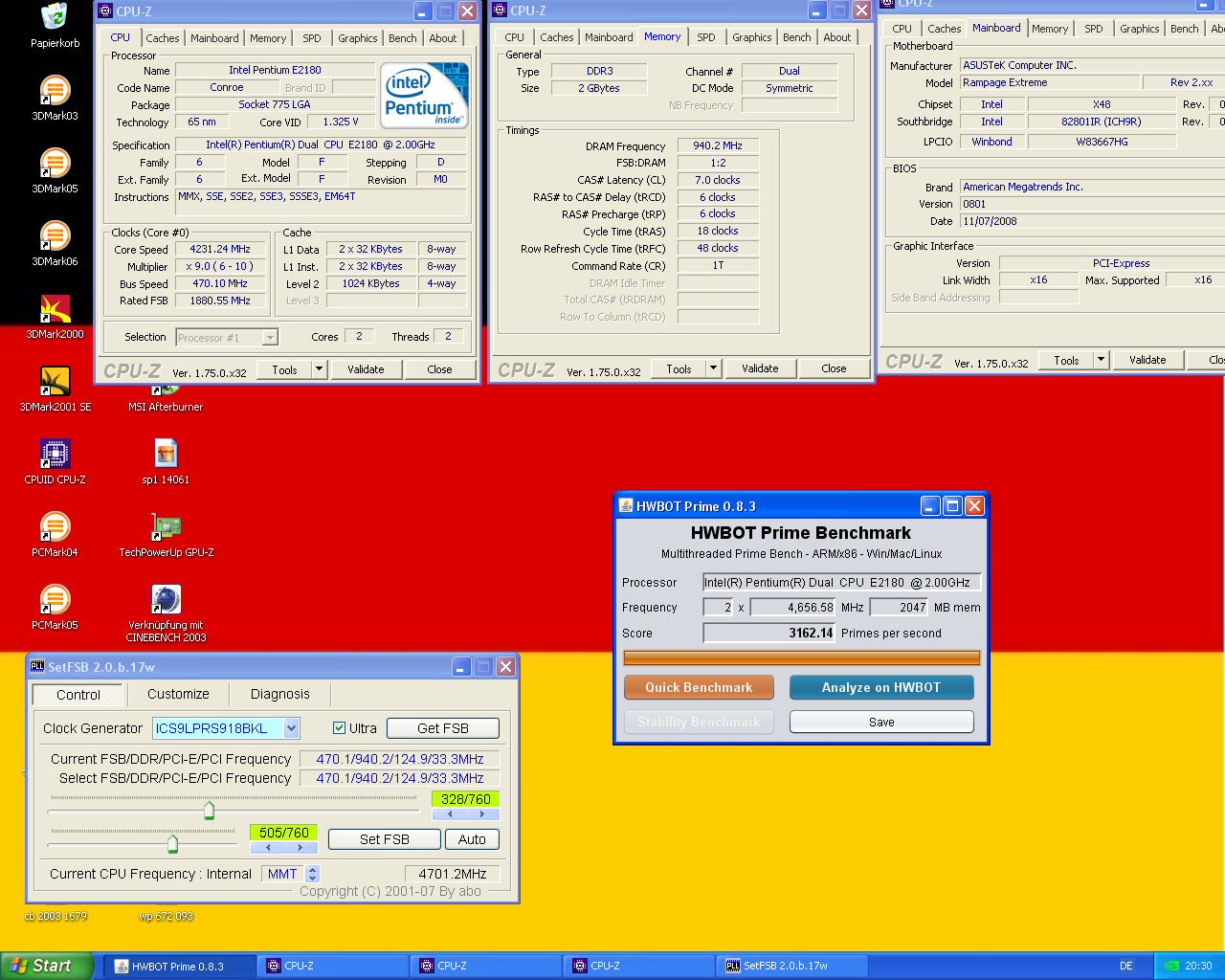Image resolution: width=1225 pixels, height=980 pixels.
Task: Click the Core Speed value 4231.24 MHz
Action: click(220, 249)
